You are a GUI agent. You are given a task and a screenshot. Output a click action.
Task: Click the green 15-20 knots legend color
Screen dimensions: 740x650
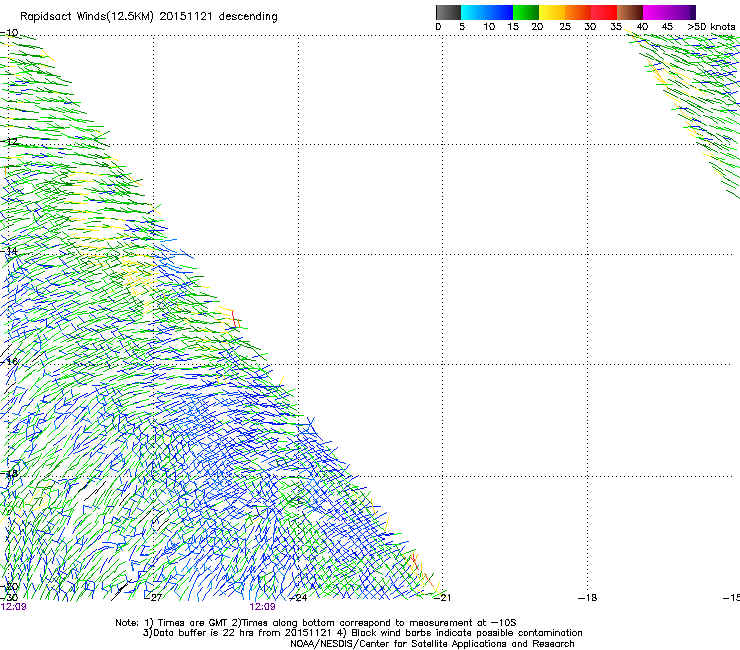click(526, 12)
